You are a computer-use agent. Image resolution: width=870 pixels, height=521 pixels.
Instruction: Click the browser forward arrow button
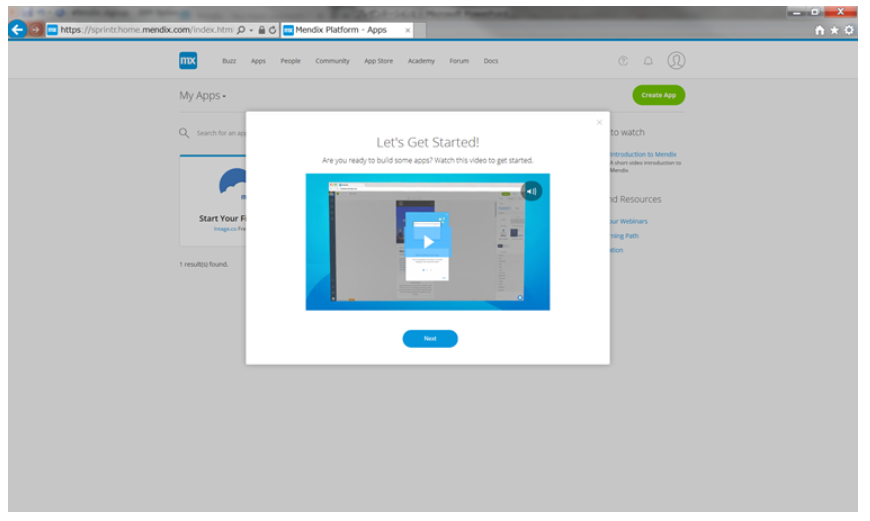click(x=36, y=29)
